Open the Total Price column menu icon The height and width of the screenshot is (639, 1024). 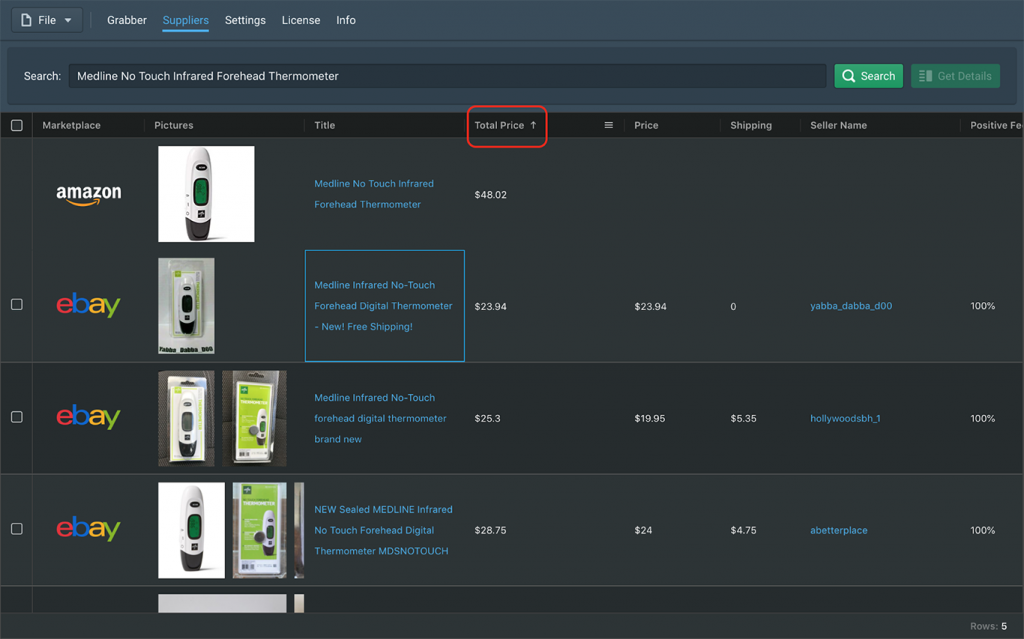608,126
